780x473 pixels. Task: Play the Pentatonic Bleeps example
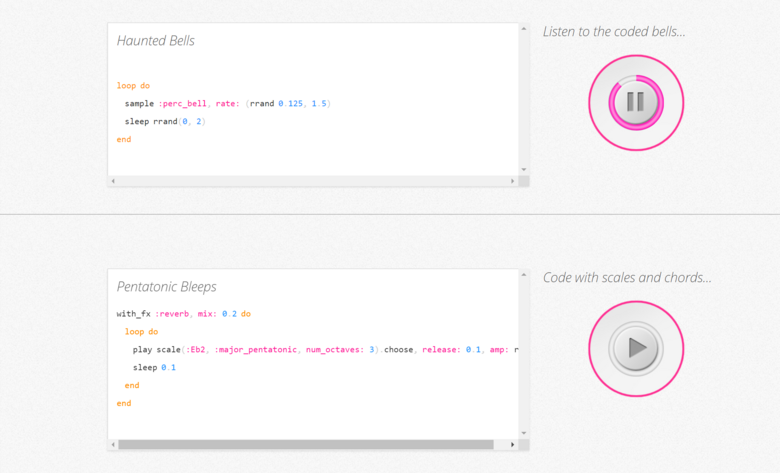(636, 349)
